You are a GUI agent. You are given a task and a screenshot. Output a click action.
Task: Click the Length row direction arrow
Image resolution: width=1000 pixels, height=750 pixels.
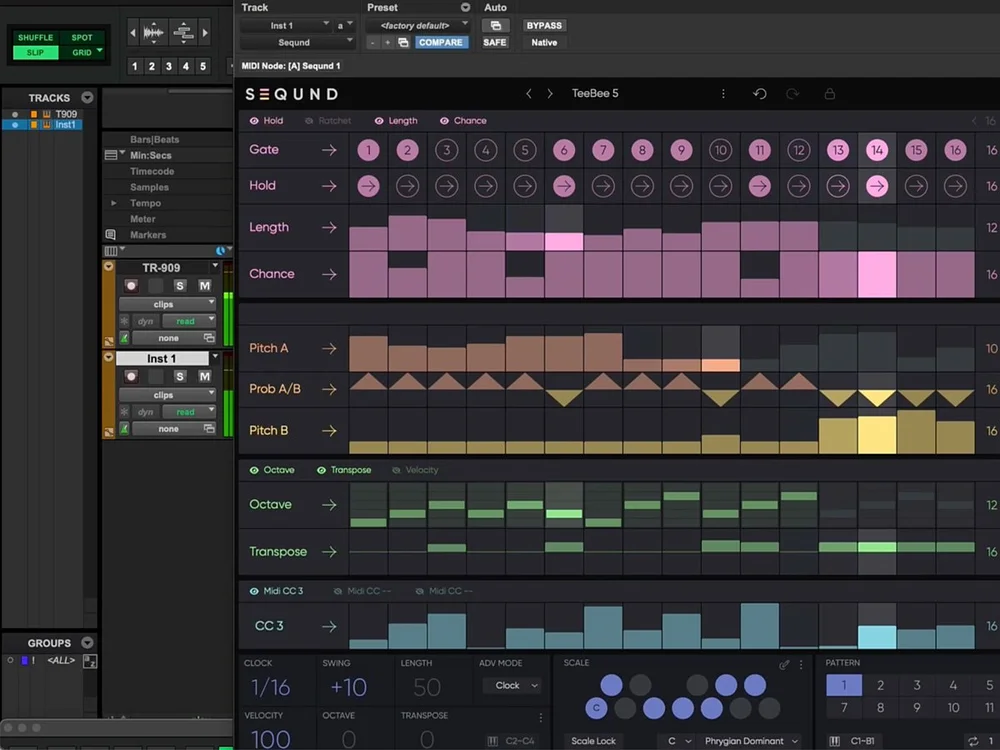tap(329, 227)
